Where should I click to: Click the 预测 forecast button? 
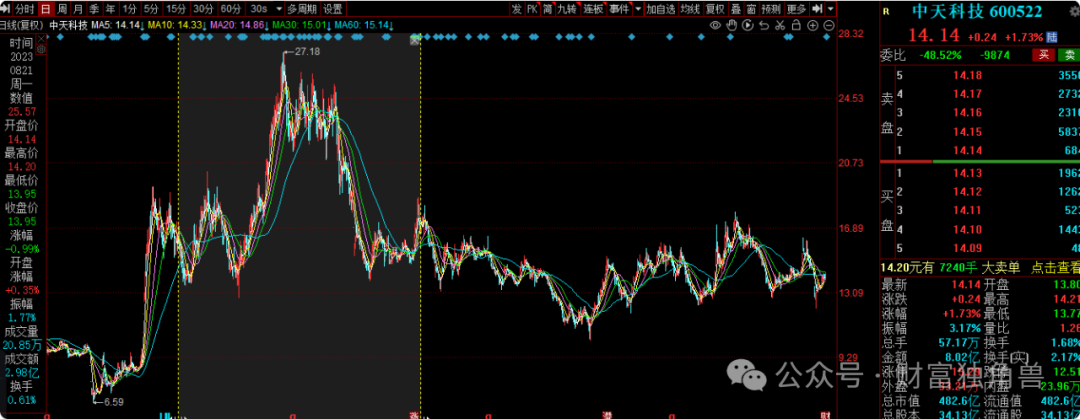(772, 9)
